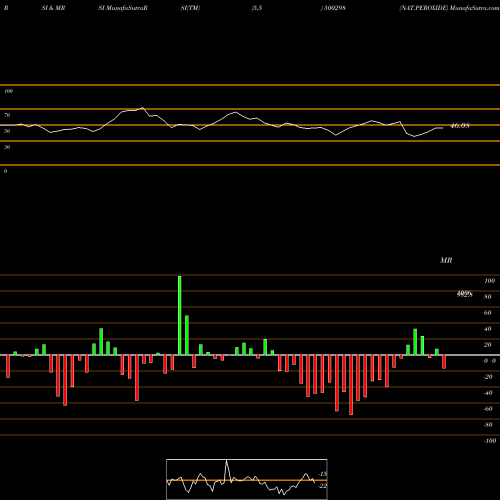Click the "SI & MR" header text
This screenshot has width=500, height=500.
coord(53,8)
